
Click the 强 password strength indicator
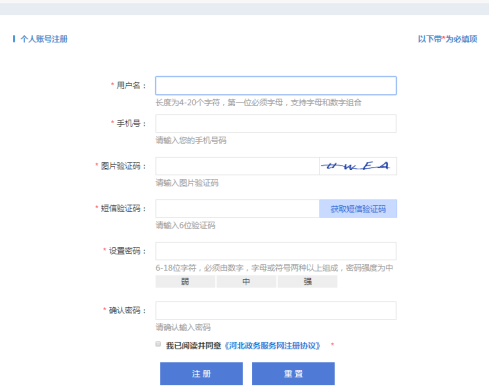pos(307,282)
